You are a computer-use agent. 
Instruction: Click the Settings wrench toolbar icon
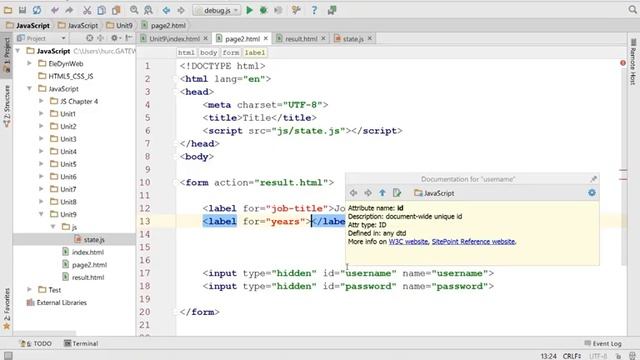click(x=296, y=10)
